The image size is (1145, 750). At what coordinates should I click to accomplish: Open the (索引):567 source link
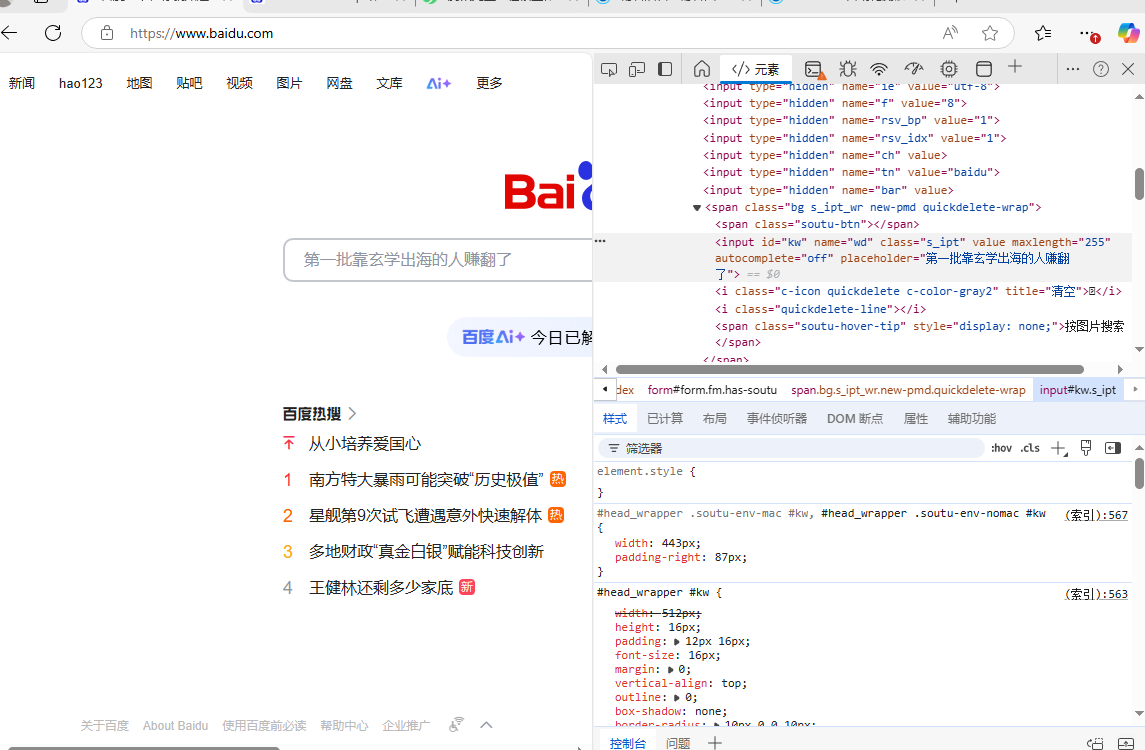pos(1095,515)
